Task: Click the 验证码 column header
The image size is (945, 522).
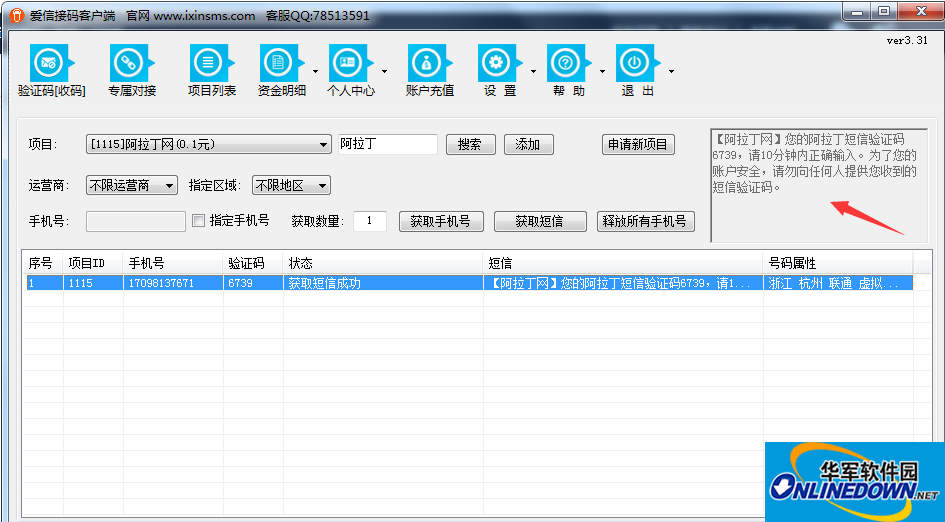Action: pyautogui.click(x=253, y=263)
